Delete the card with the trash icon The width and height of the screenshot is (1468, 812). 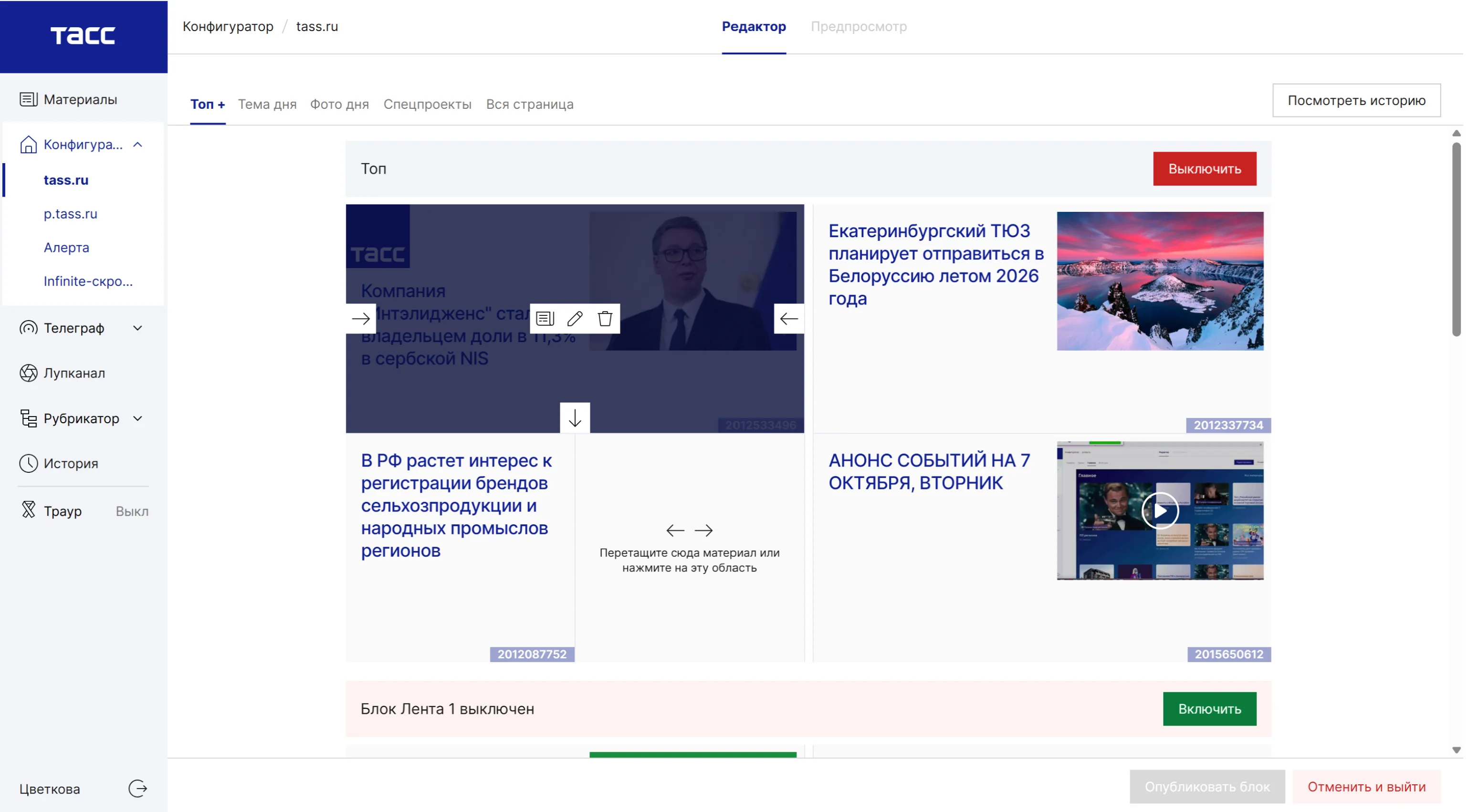[605, 319]
